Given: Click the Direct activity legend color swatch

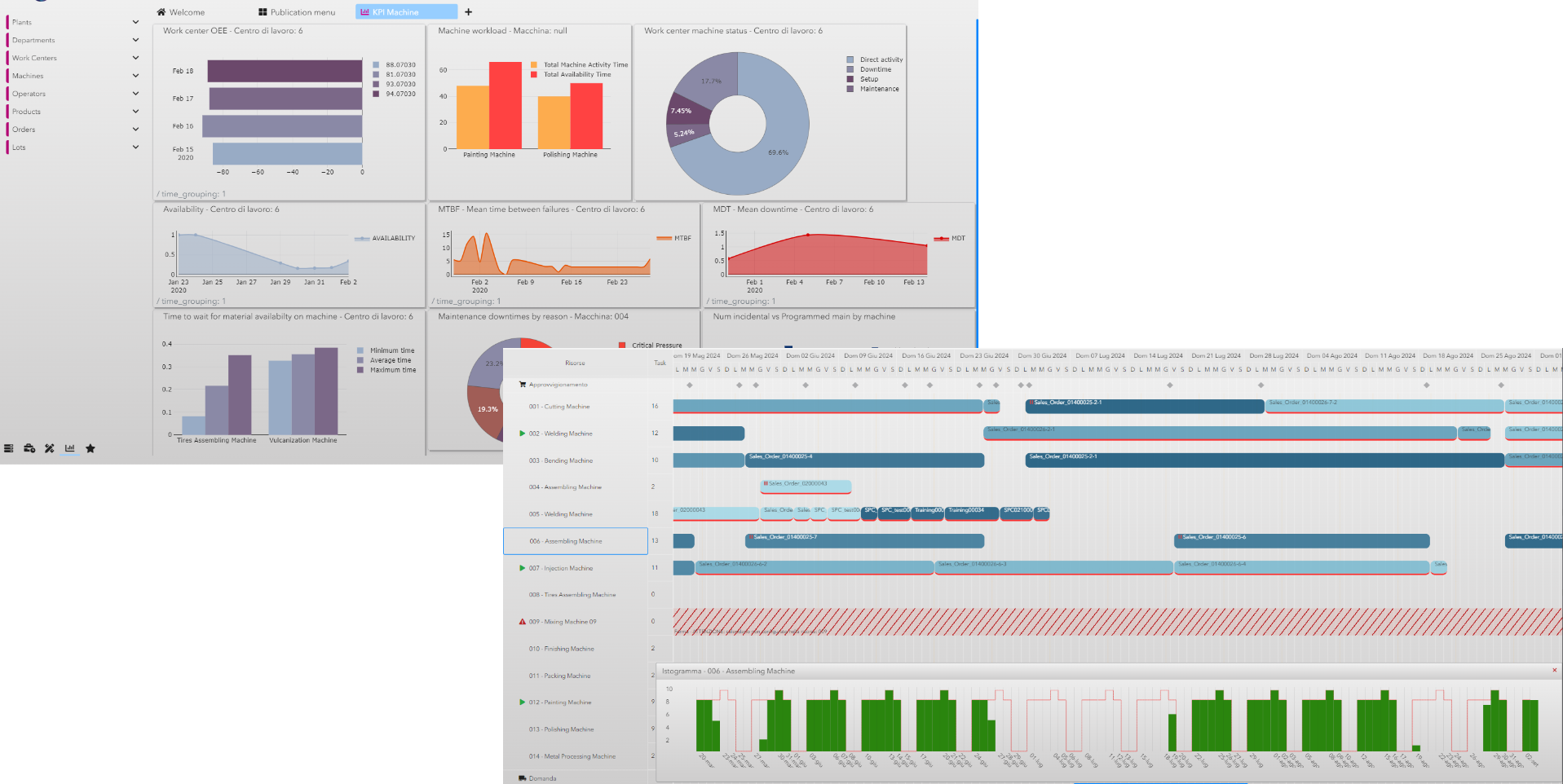Looking at the screenshot, I should 850,59.
